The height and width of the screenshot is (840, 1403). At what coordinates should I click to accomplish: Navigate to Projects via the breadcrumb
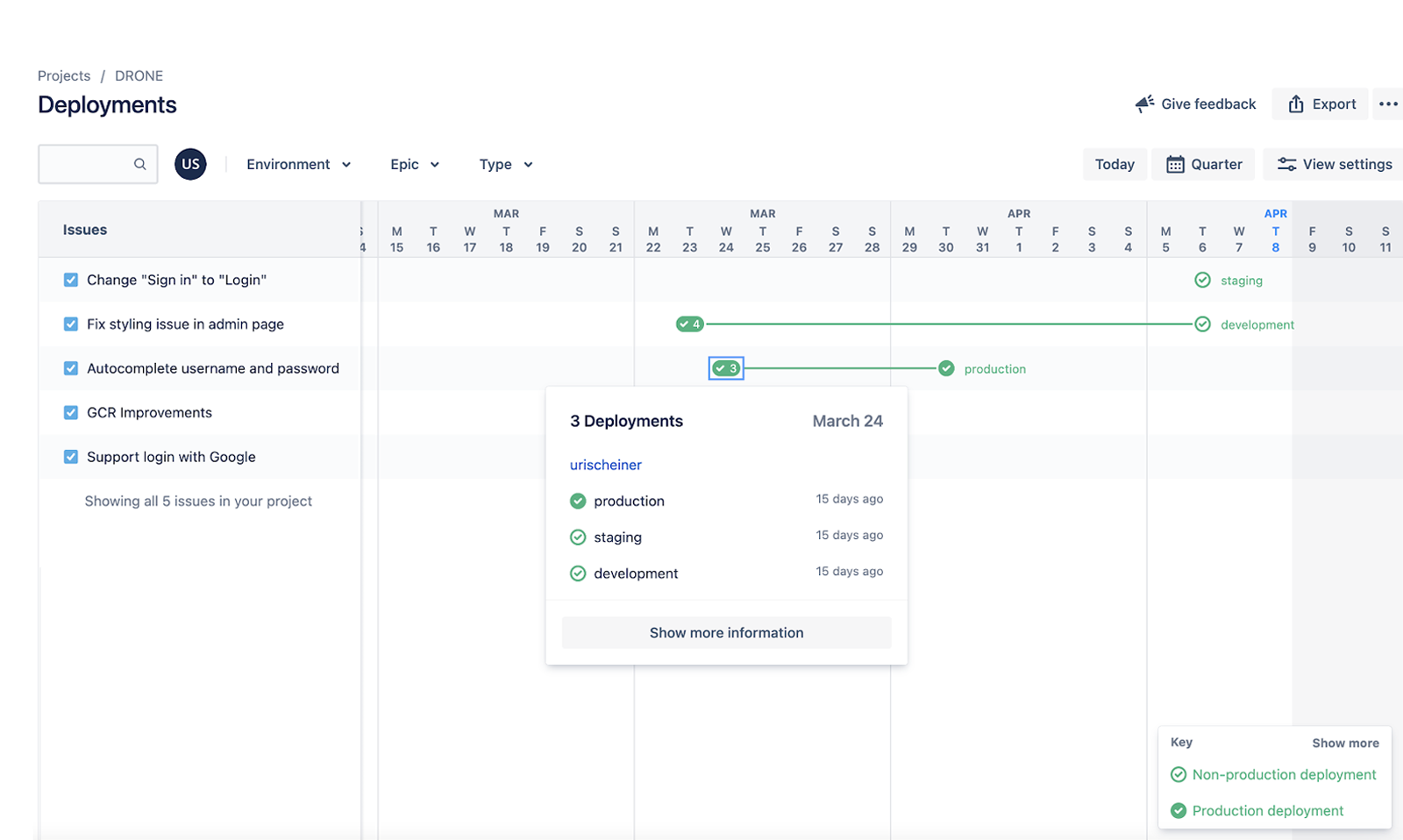[63, 75]
